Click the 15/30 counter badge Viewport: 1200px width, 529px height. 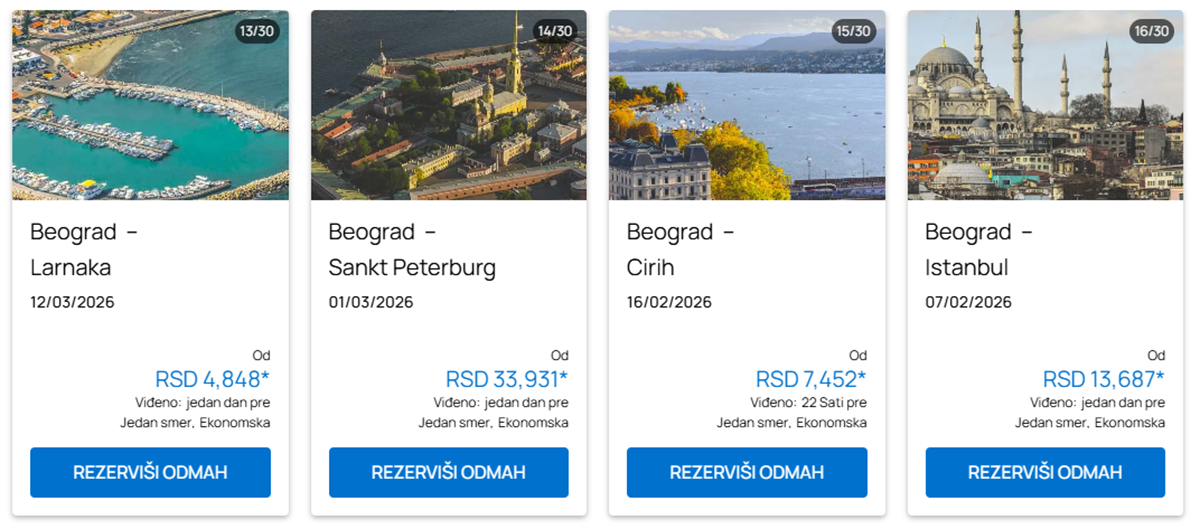click(852, 31)
